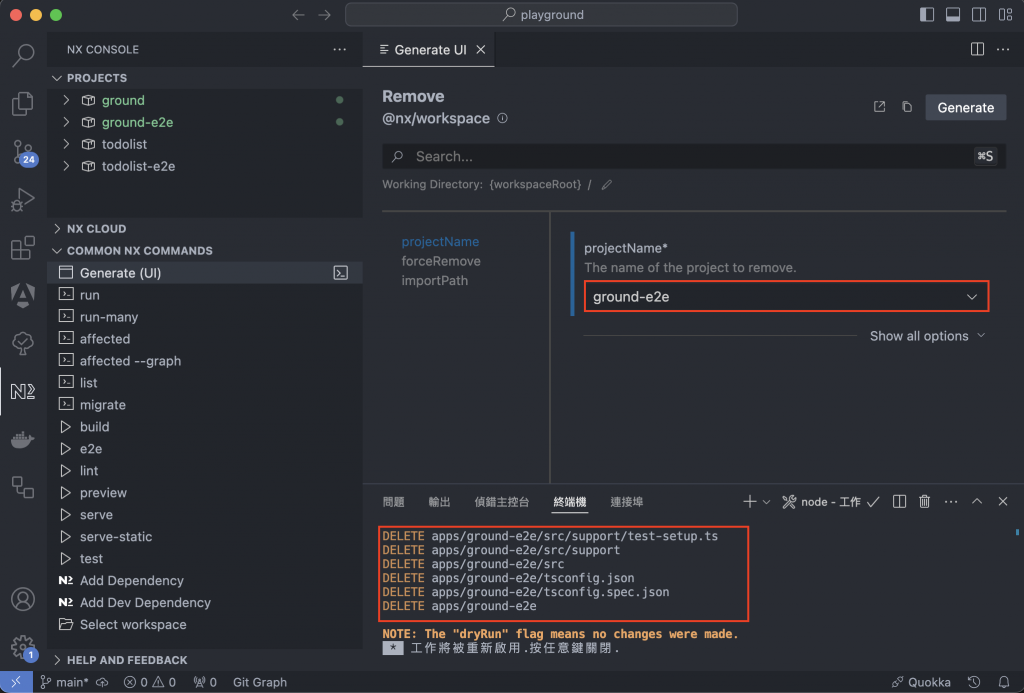This screenshot has width=1024, height=693.
Task: Open main branch in status bar
Action: pos(65,682)
